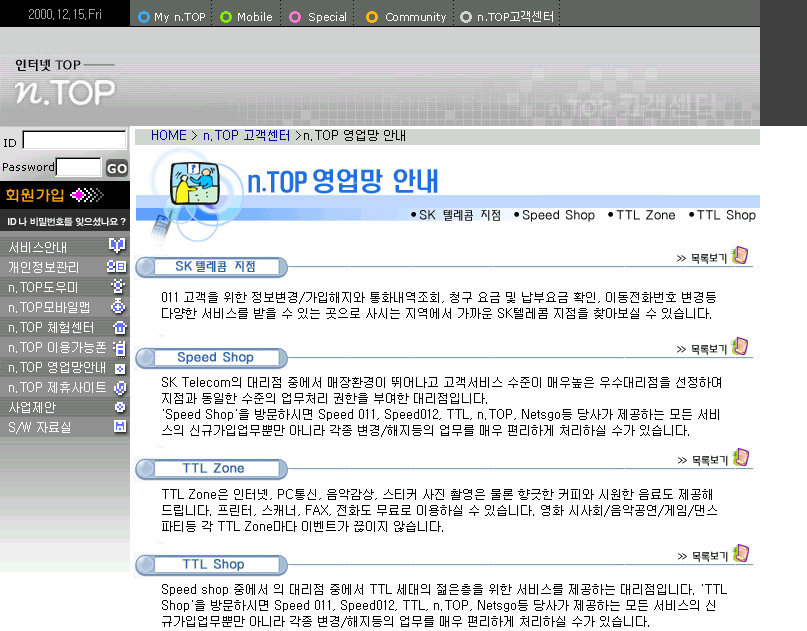Click the green circle icon beside Mobile
This screenshot has height=631, width=807.
tap(226, 17)
